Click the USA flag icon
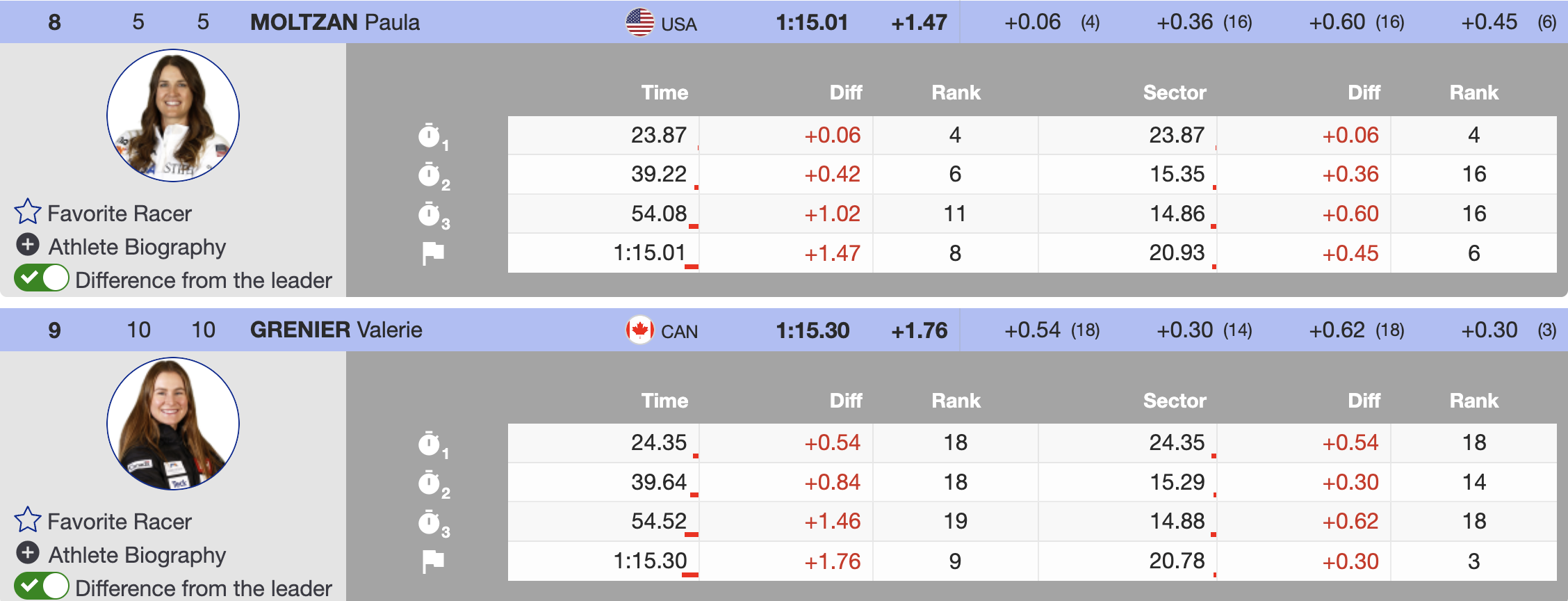Screen dimensions: 1568x601 (639, 22)
